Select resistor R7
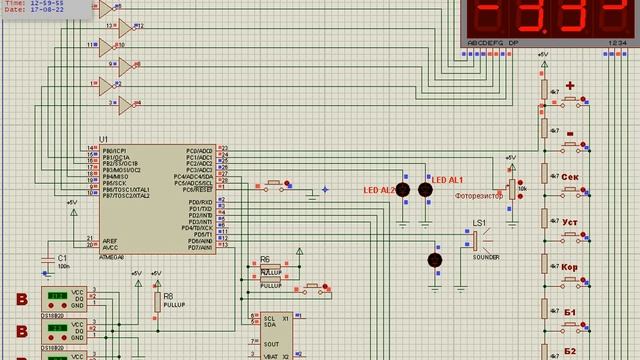 [x=271, y=280]
